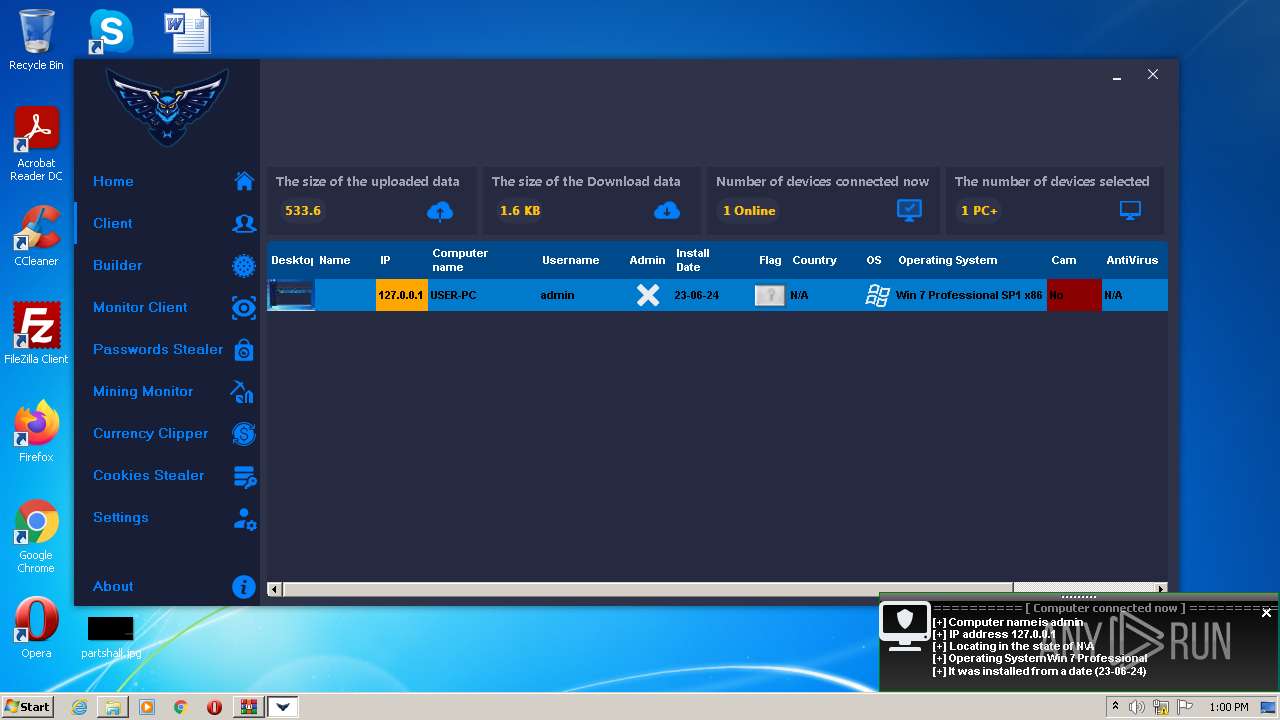The height and width of the screenshot is (720, 1280).
Task: Open the Google Chrome desktop shortcut
Action: 36,536
